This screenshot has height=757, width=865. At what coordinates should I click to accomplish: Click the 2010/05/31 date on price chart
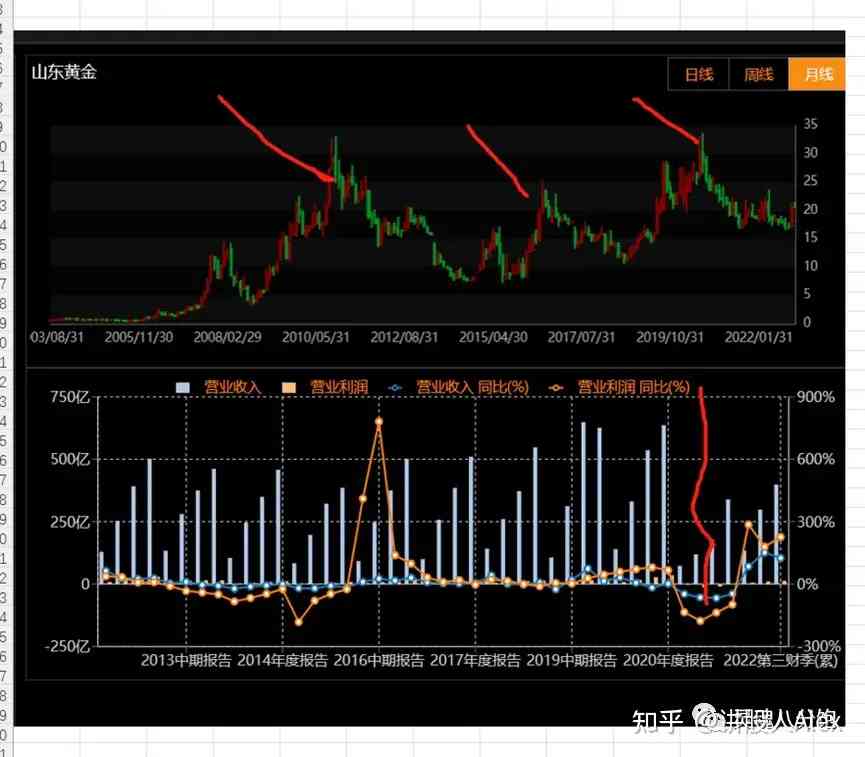click(x=315, y=338)
